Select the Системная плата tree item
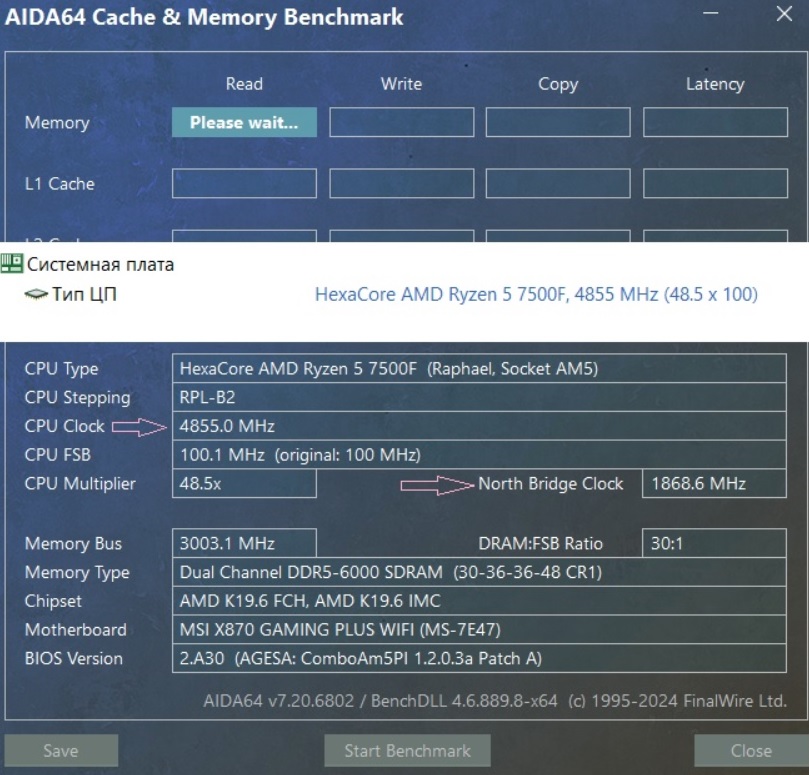Screen dimensions: 809x775 coord(100,264)
